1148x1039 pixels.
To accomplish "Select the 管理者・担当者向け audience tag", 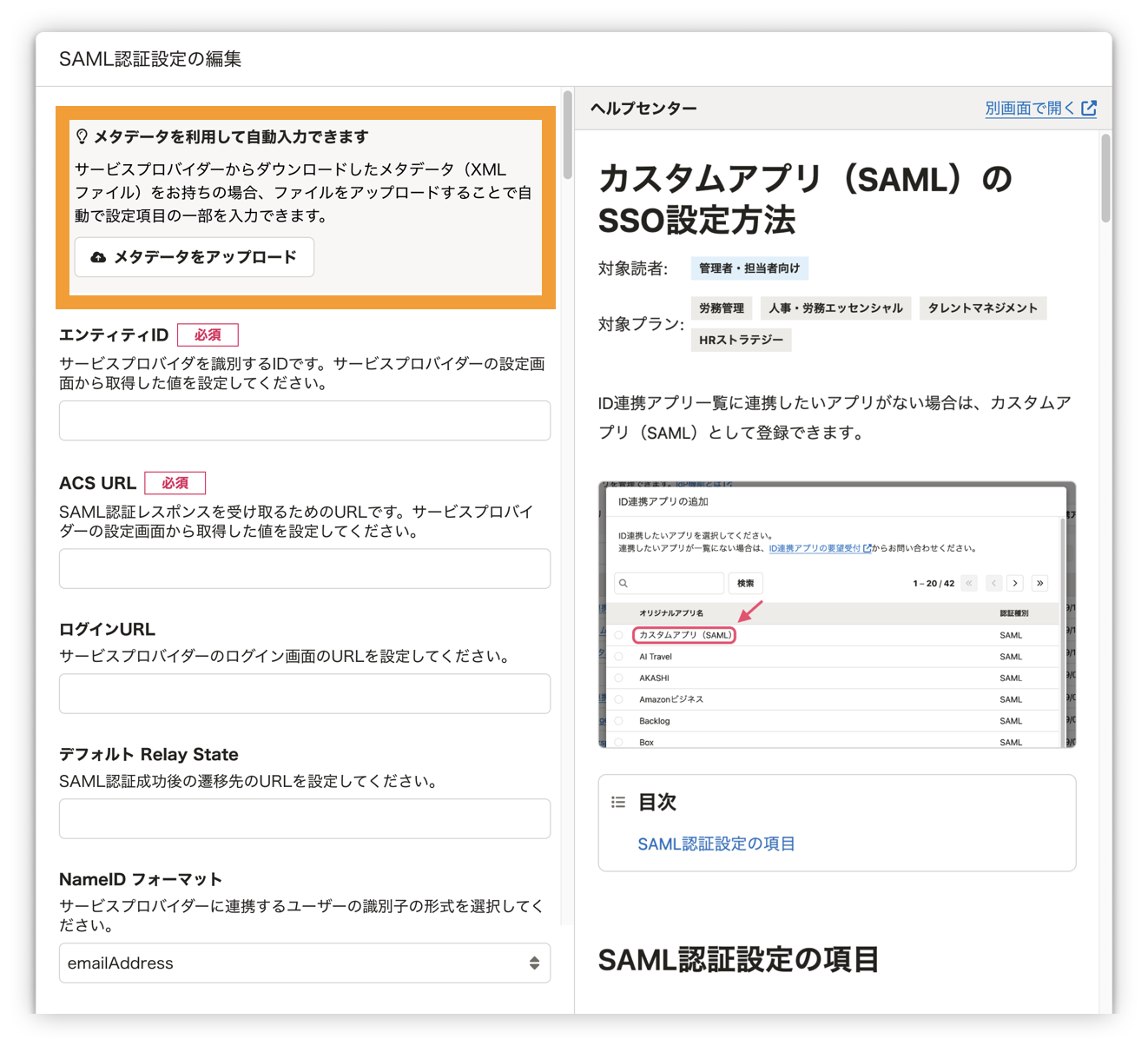I will click(749, 268).
